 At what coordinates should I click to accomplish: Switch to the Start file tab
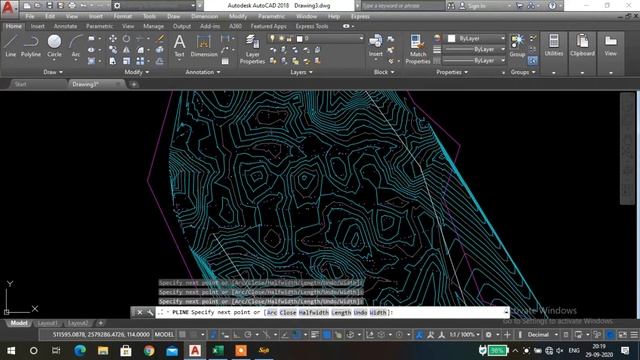pyautogui.click(x=20, y=84)
